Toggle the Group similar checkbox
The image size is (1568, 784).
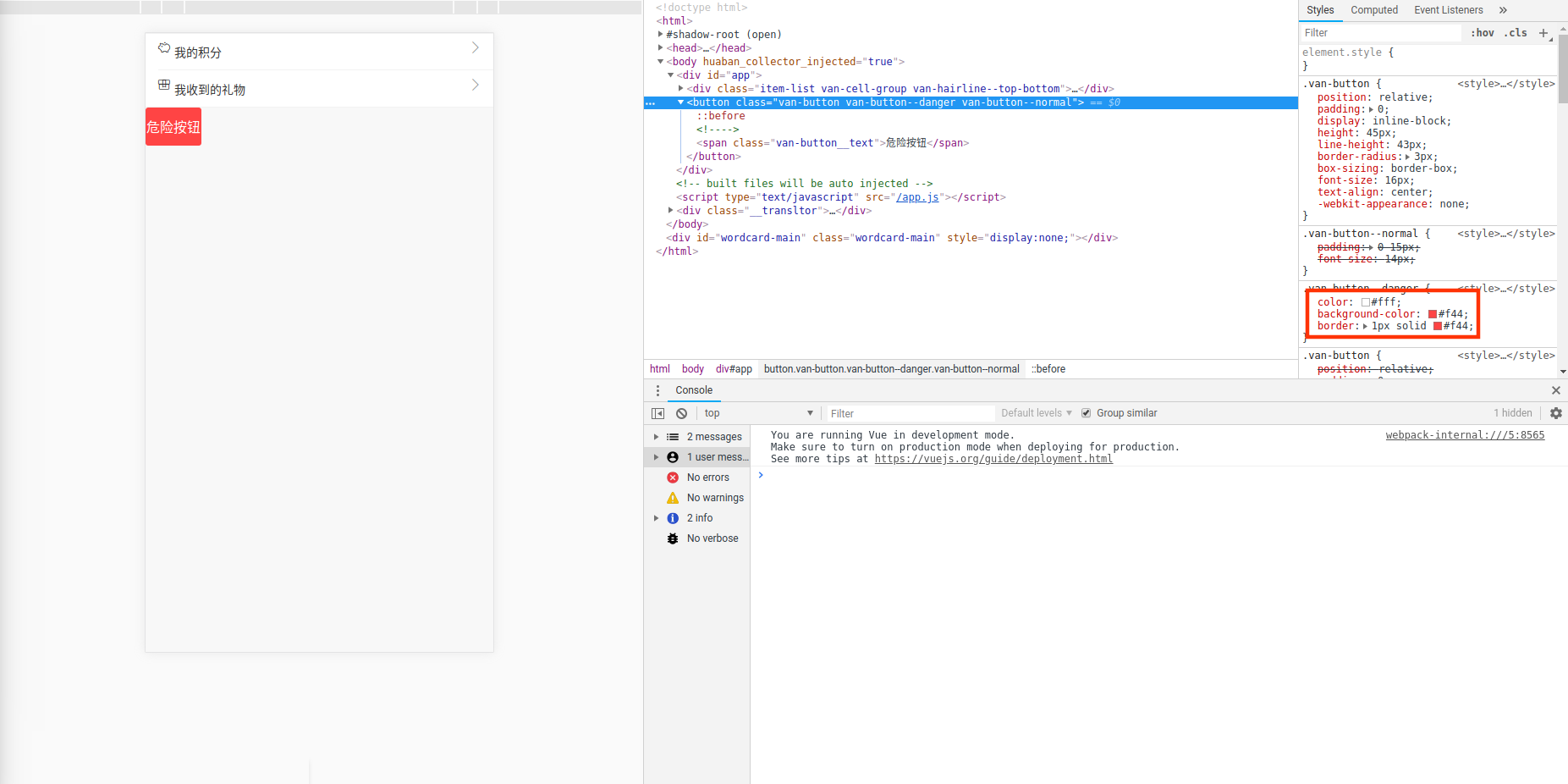(1087, 412)
